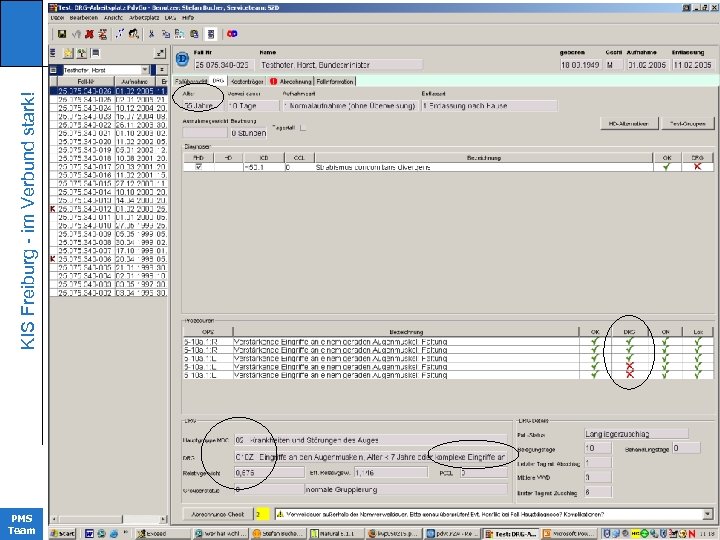Click the blue round D case icon
Image resolution: width=720 pixels, height=540 pixels.
(183, 60)
